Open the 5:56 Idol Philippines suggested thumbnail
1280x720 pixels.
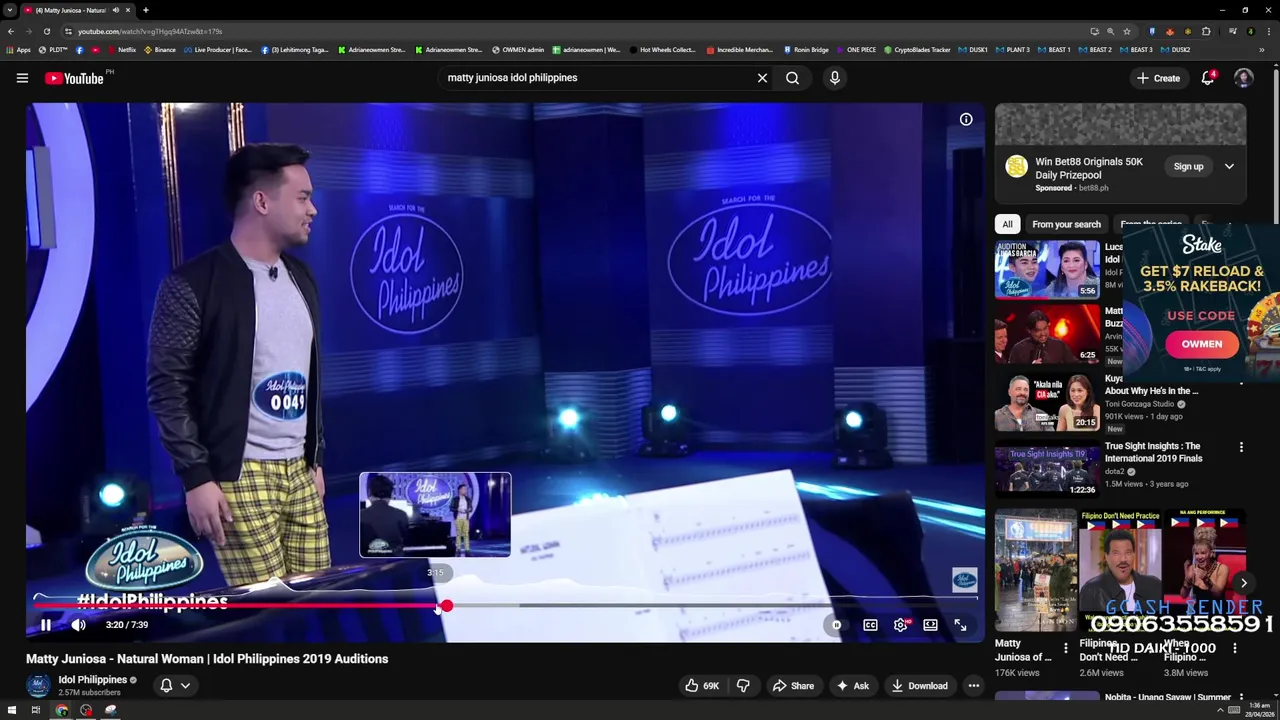click(1046, 270)
